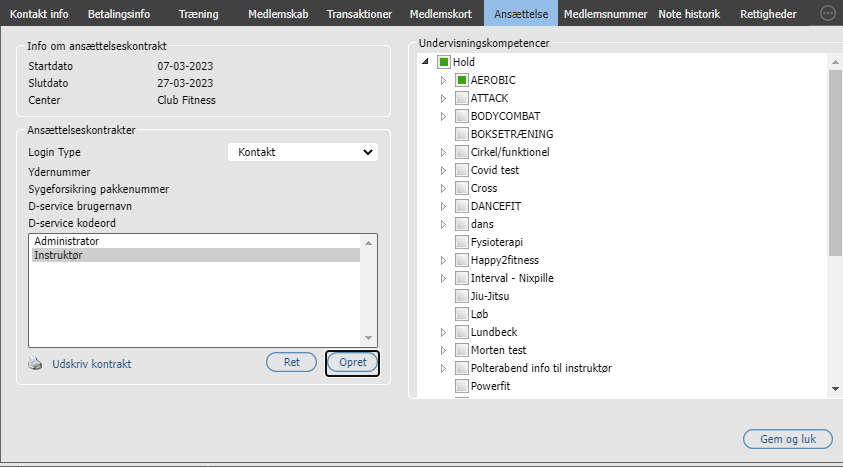Open the Medlemskab tab
Screen dimensions: 843x467
coord(278,14)
